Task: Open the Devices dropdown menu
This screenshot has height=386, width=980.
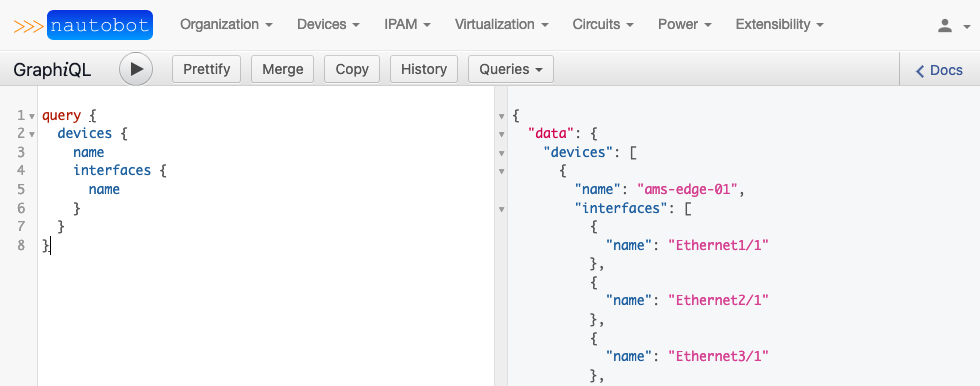Action: 328,25
